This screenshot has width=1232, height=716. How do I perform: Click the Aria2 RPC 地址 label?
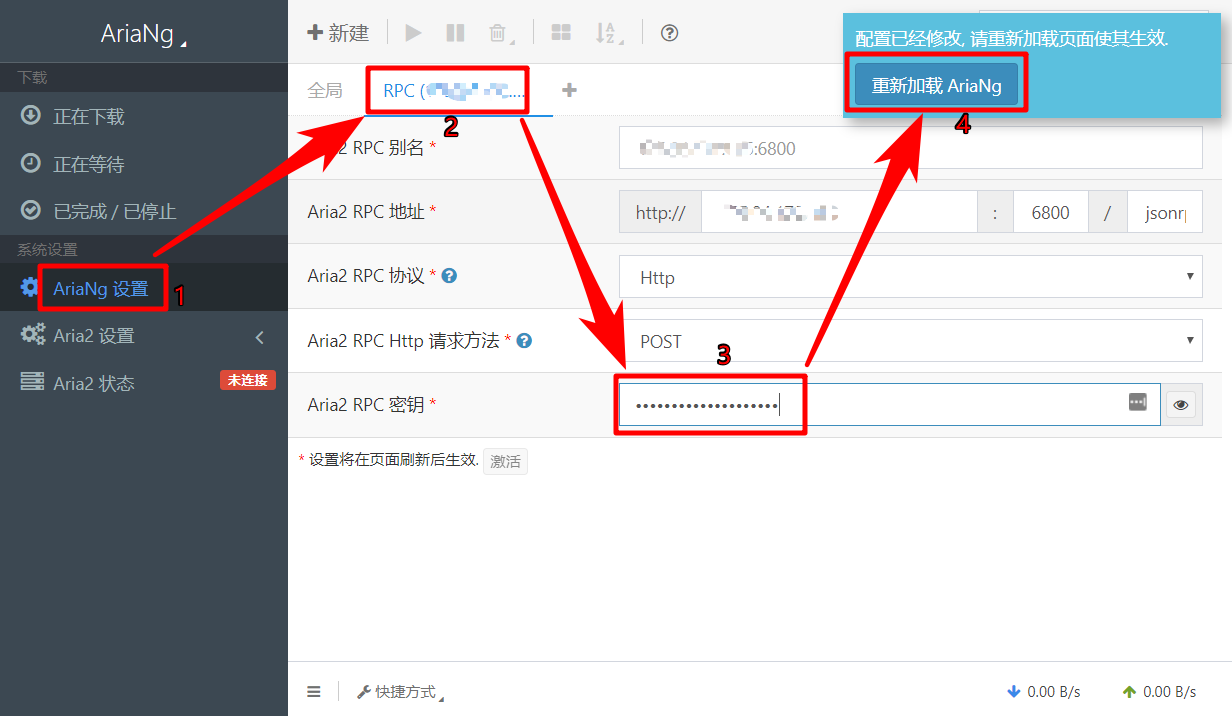tap(372, 212)
